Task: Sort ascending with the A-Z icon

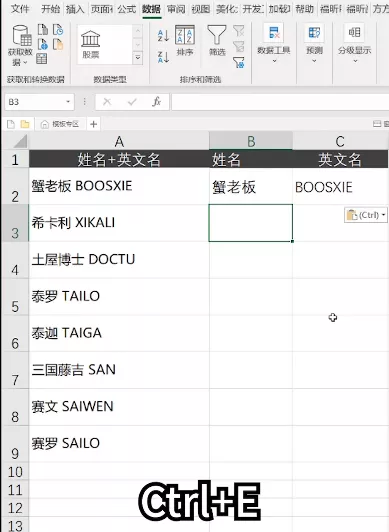Action: (163, 36)
